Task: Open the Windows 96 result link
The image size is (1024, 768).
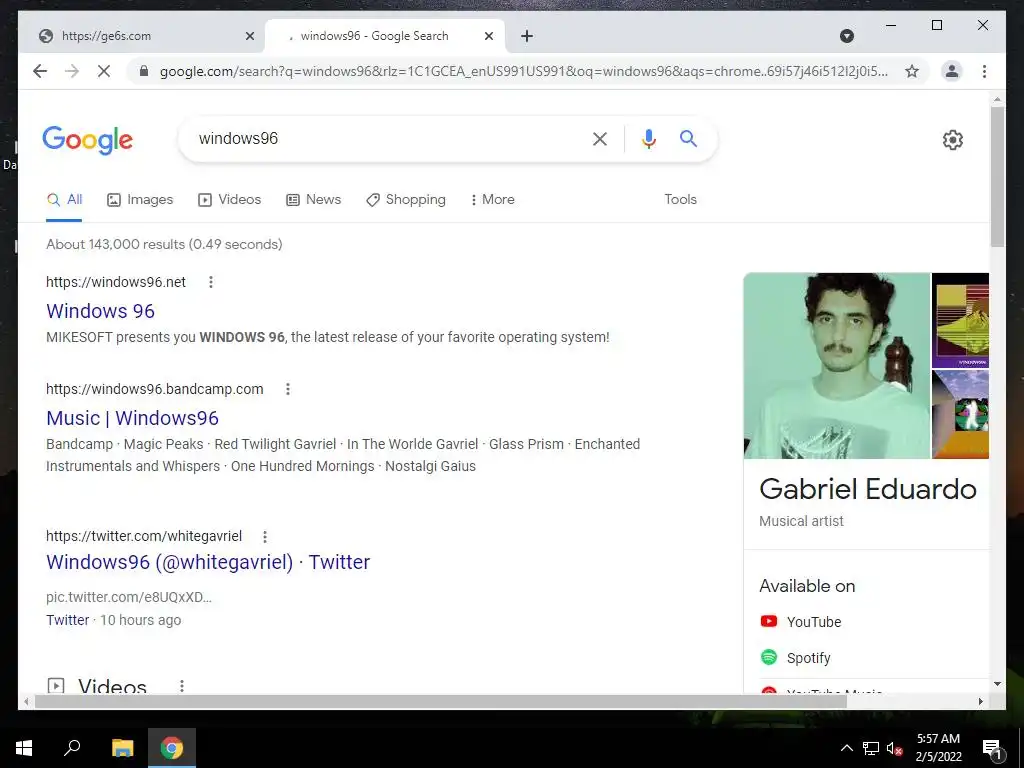Action: [101, 311]
